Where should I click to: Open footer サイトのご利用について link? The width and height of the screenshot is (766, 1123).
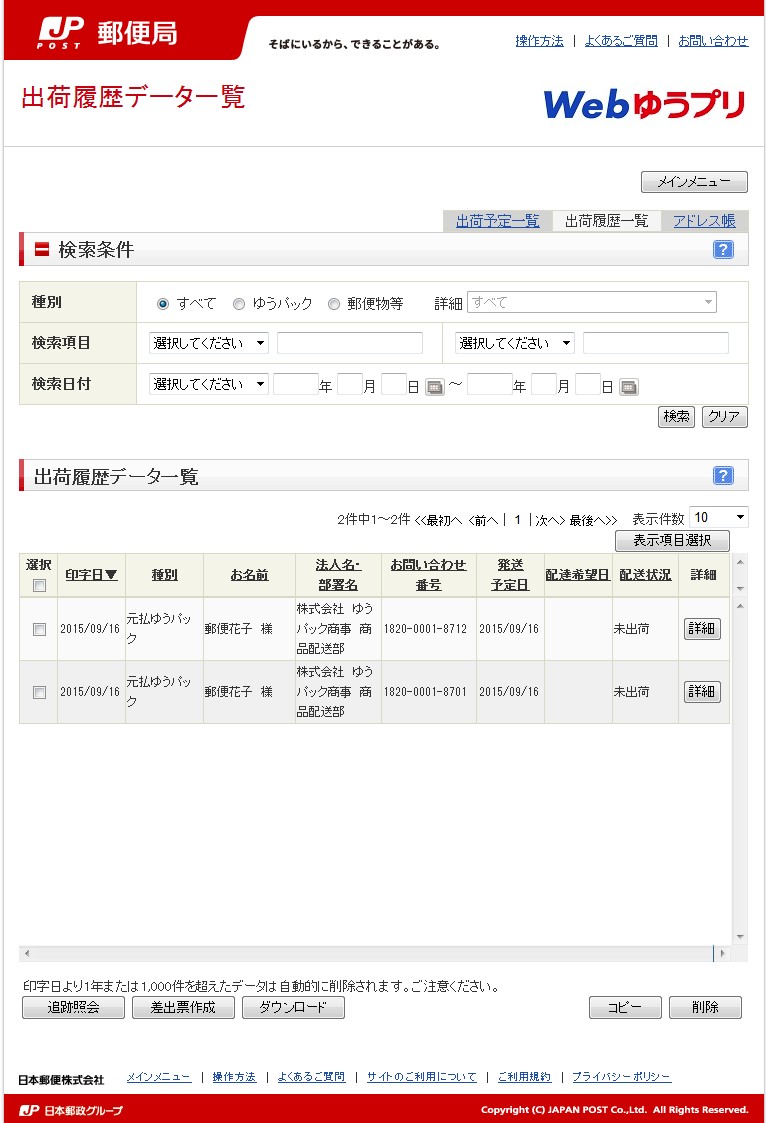[x=422, y=1076]
